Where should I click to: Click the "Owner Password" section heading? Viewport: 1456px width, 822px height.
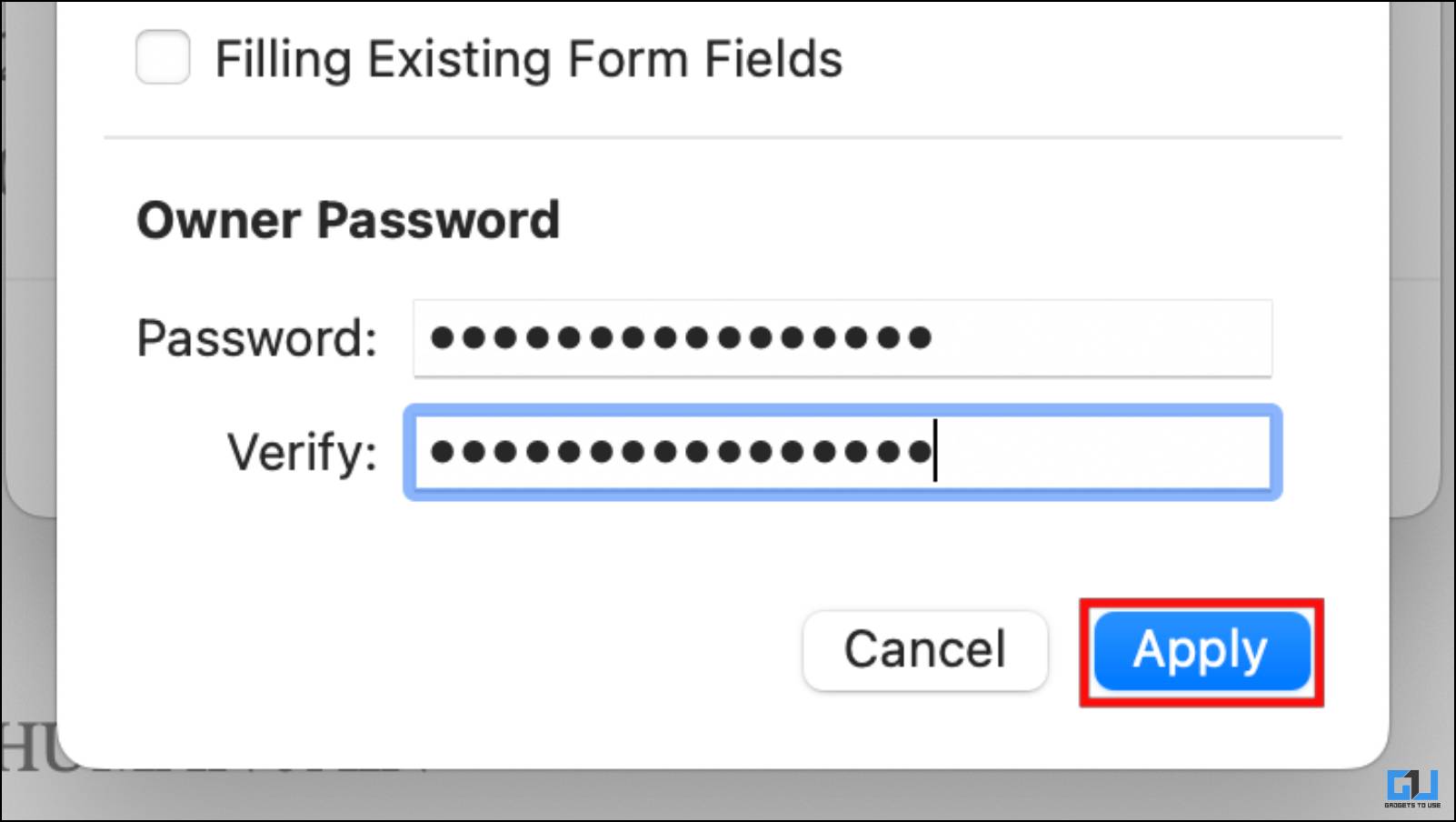click(348, 220)
